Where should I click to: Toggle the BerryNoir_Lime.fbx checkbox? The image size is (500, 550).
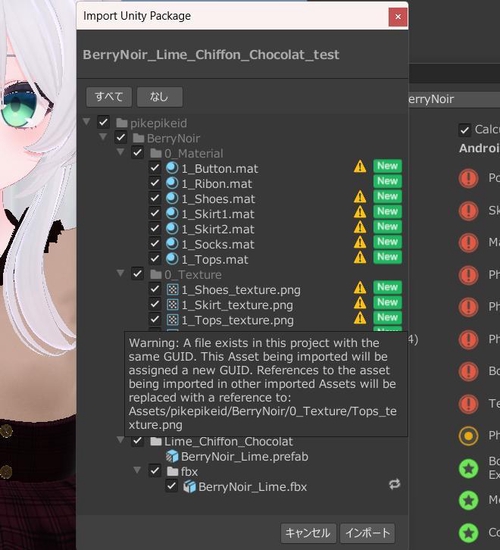(172, 486)
